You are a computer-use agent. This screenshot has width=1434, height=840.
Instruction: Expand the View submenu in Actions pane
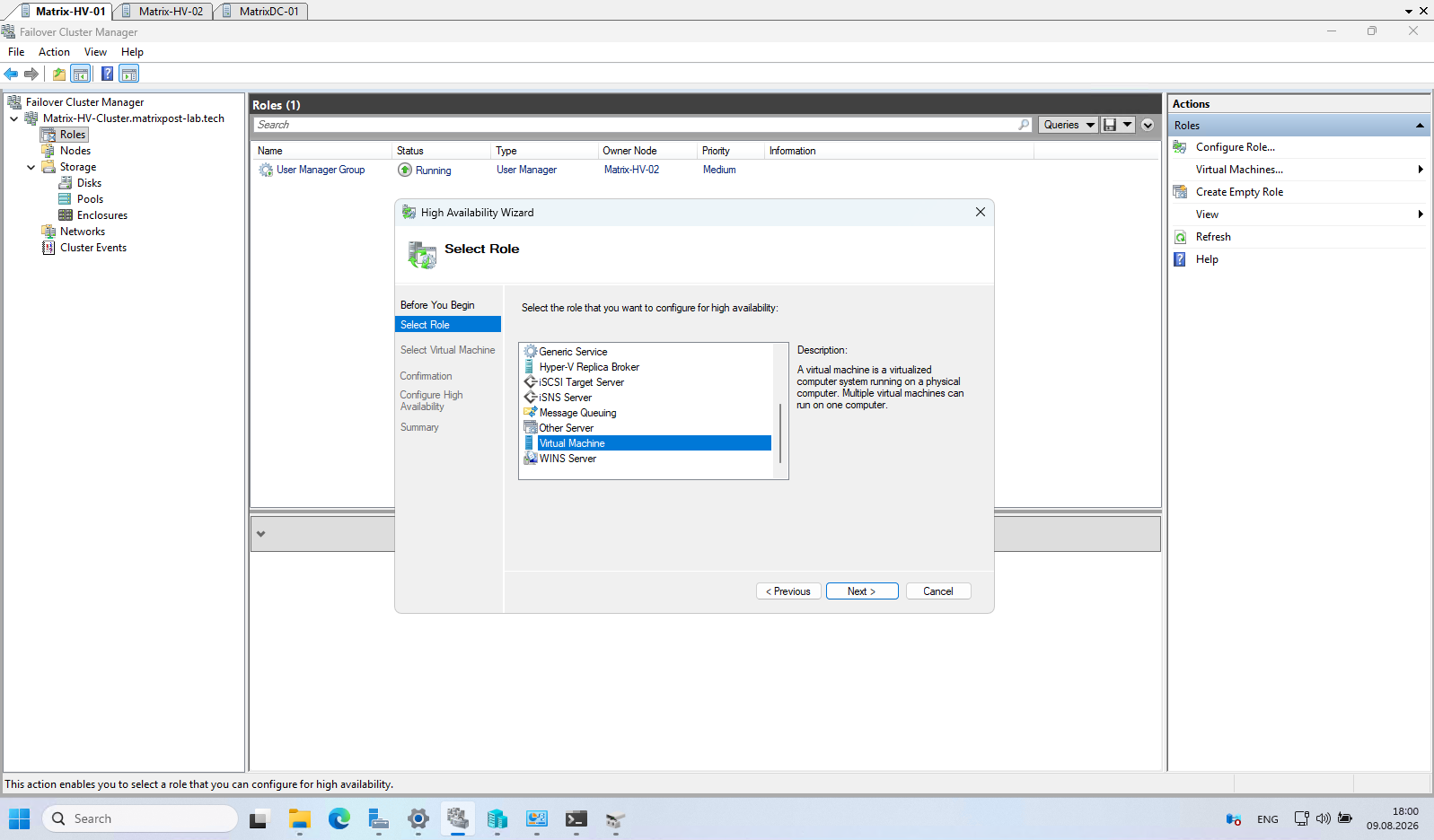pos(1421,214)
